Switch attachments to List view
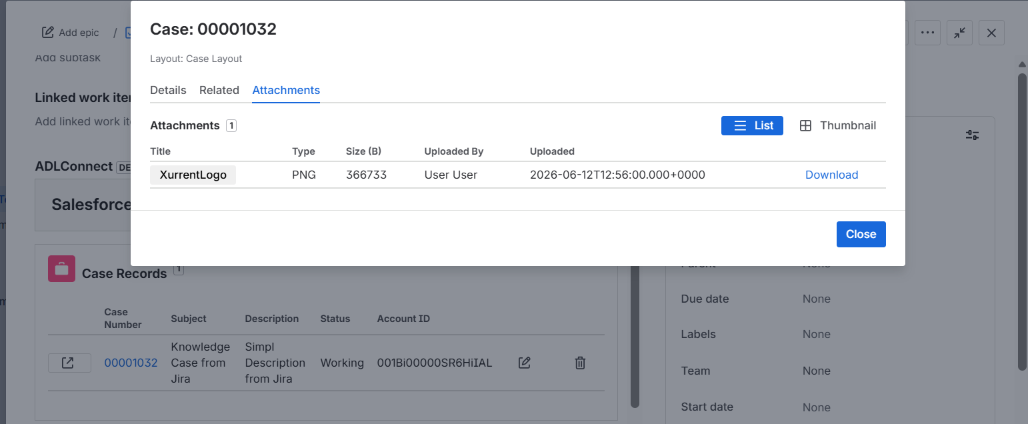The height and width of the screenshot is (424, 1028). (752, 125)
